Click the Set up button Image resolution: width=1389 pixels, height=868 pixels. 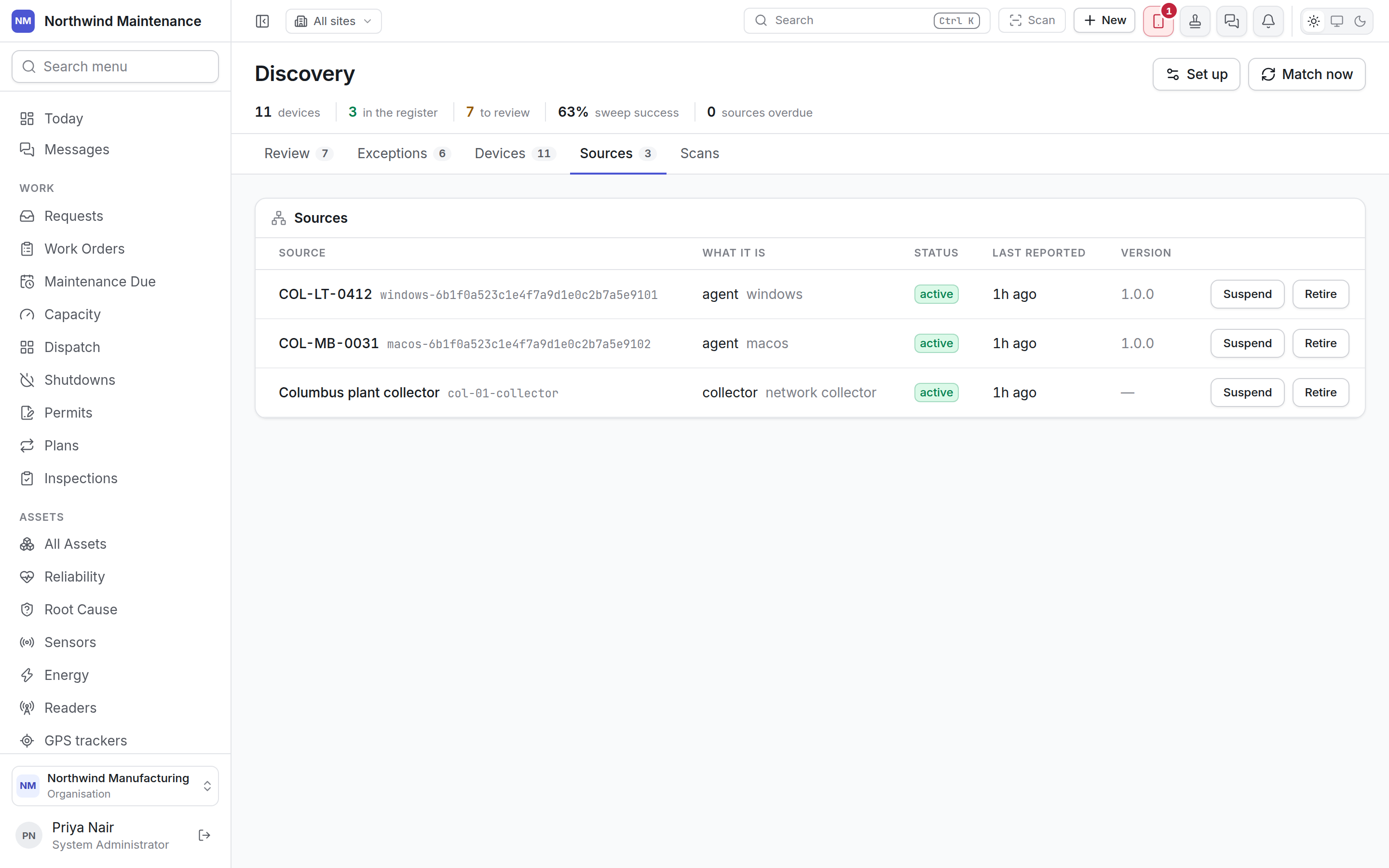(1196, 74)
